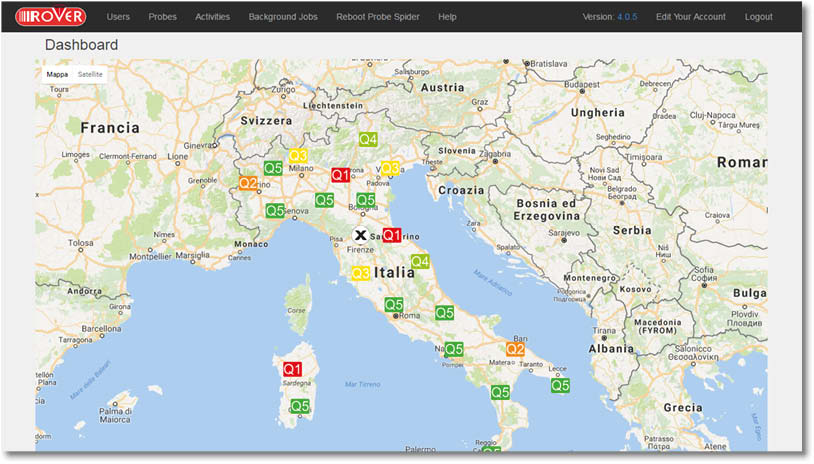Click the version 4.0.5 link
814x464 pixels.
point(627,17)
